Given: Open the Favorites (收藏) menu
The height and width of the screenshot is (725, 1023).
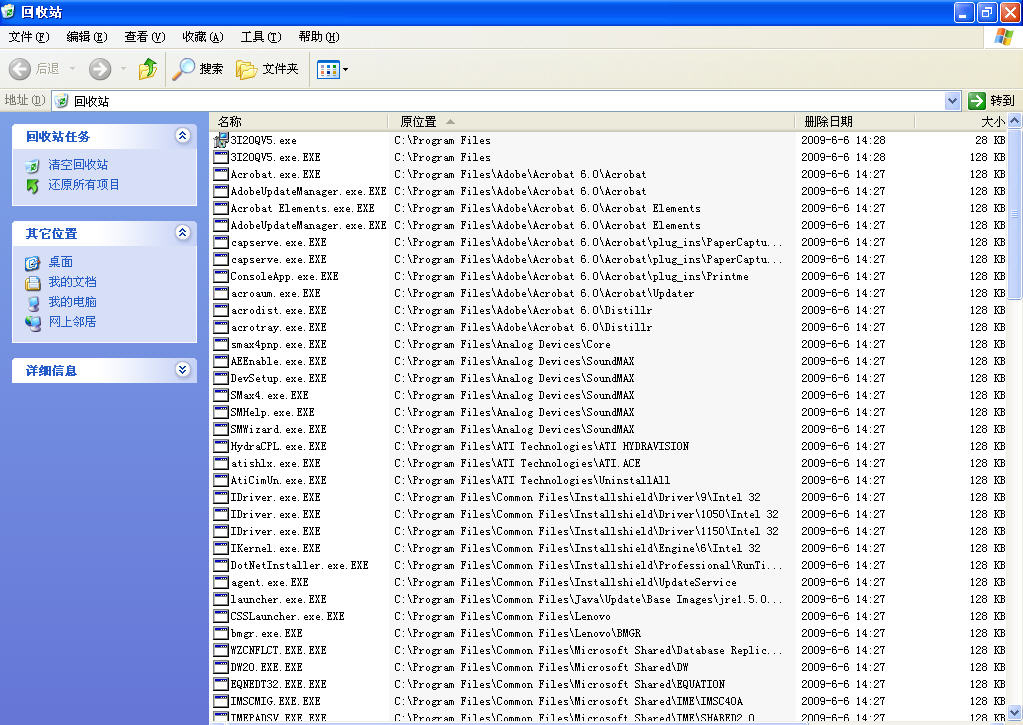Looking at the screenshot, I should tap(203, 37).
